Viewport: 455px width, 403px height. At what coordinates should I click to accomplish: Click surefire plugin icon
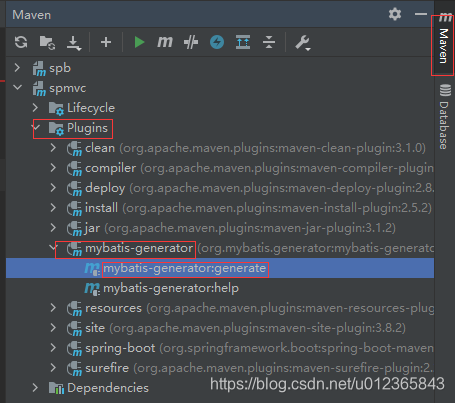pyautogui.click(x=74, y=369)
